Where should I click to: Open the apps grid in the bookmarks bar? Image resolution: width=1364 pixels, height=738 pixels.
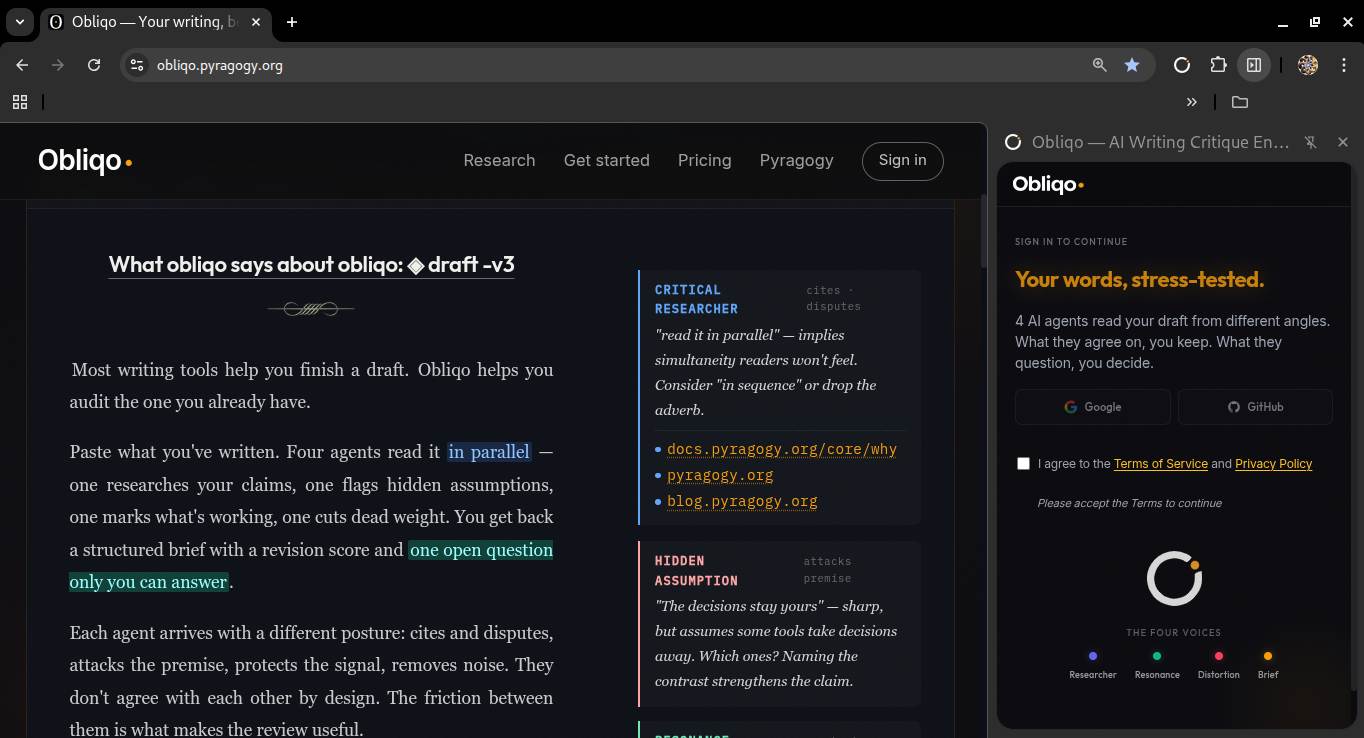pyautogui.click(x=20, y=102)
